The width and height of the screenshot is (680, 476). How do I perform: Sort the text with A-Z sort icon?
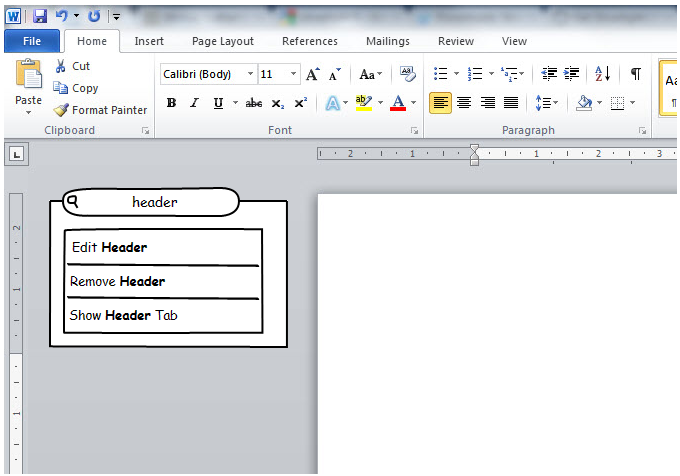(602, 74)
